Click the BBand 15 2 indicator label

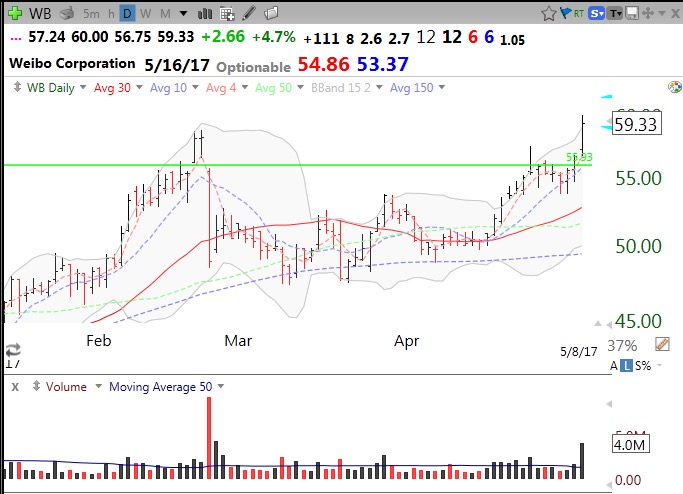click(341, 88)
